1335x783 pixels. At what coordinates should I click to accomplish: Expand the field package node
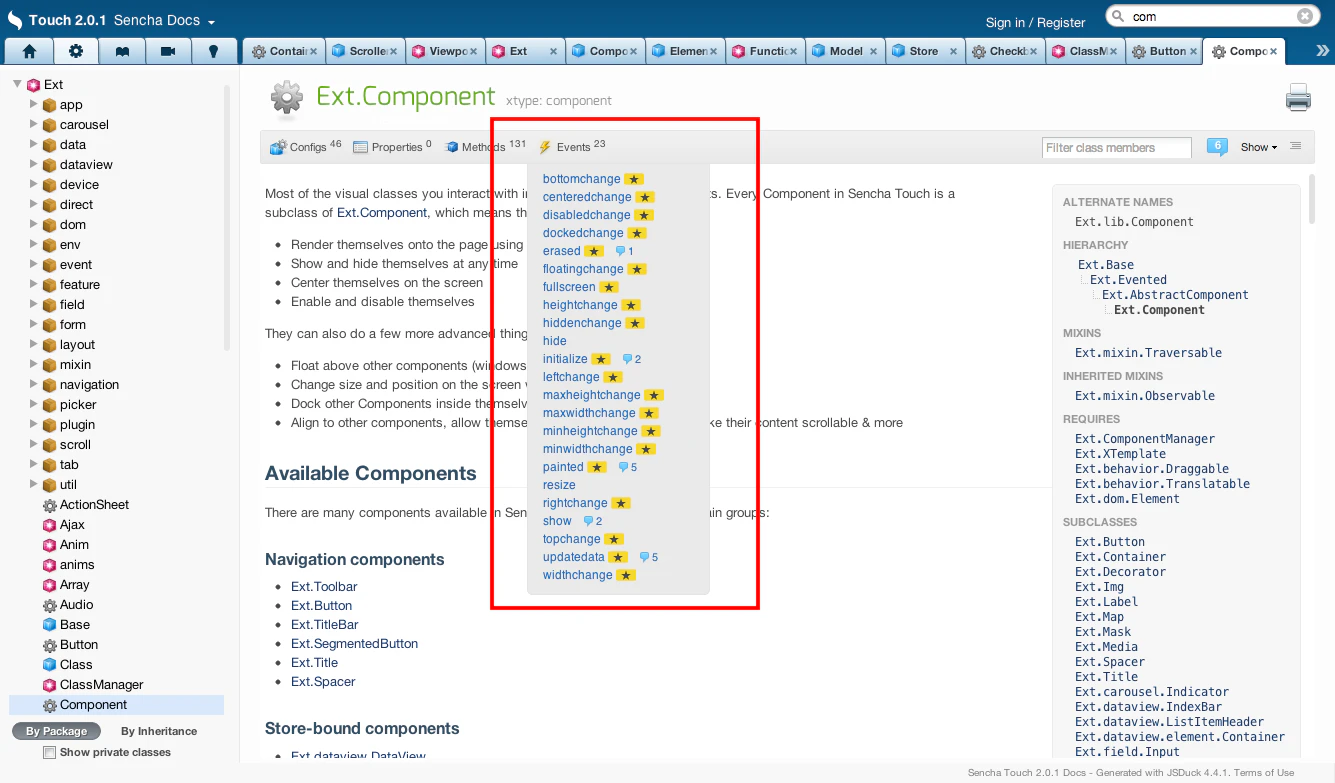point(33,304)
